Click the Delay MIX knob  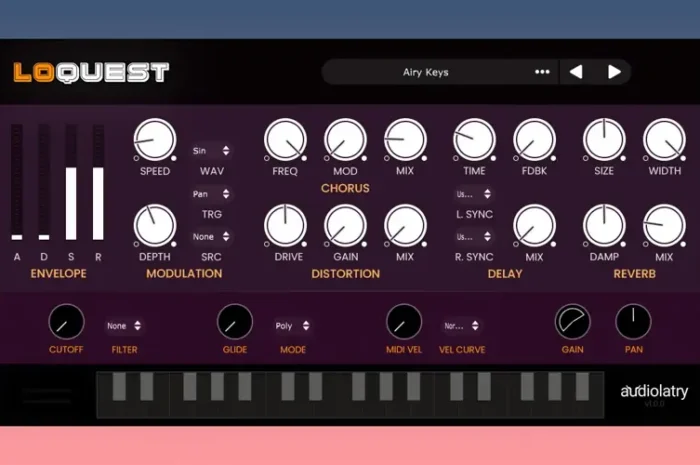[534, 226]
